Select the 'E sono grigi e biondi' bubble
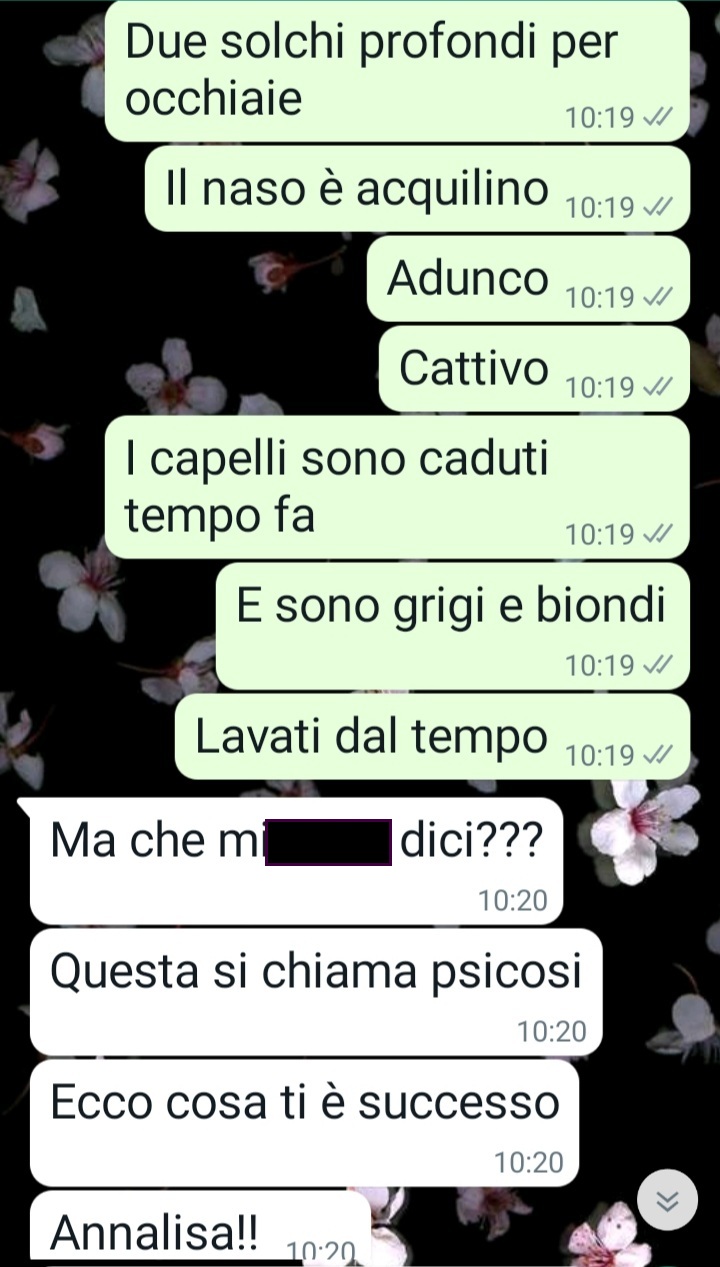Image resolution: width=720 pixels, height=1267 pixels. [x=453, y=627]
